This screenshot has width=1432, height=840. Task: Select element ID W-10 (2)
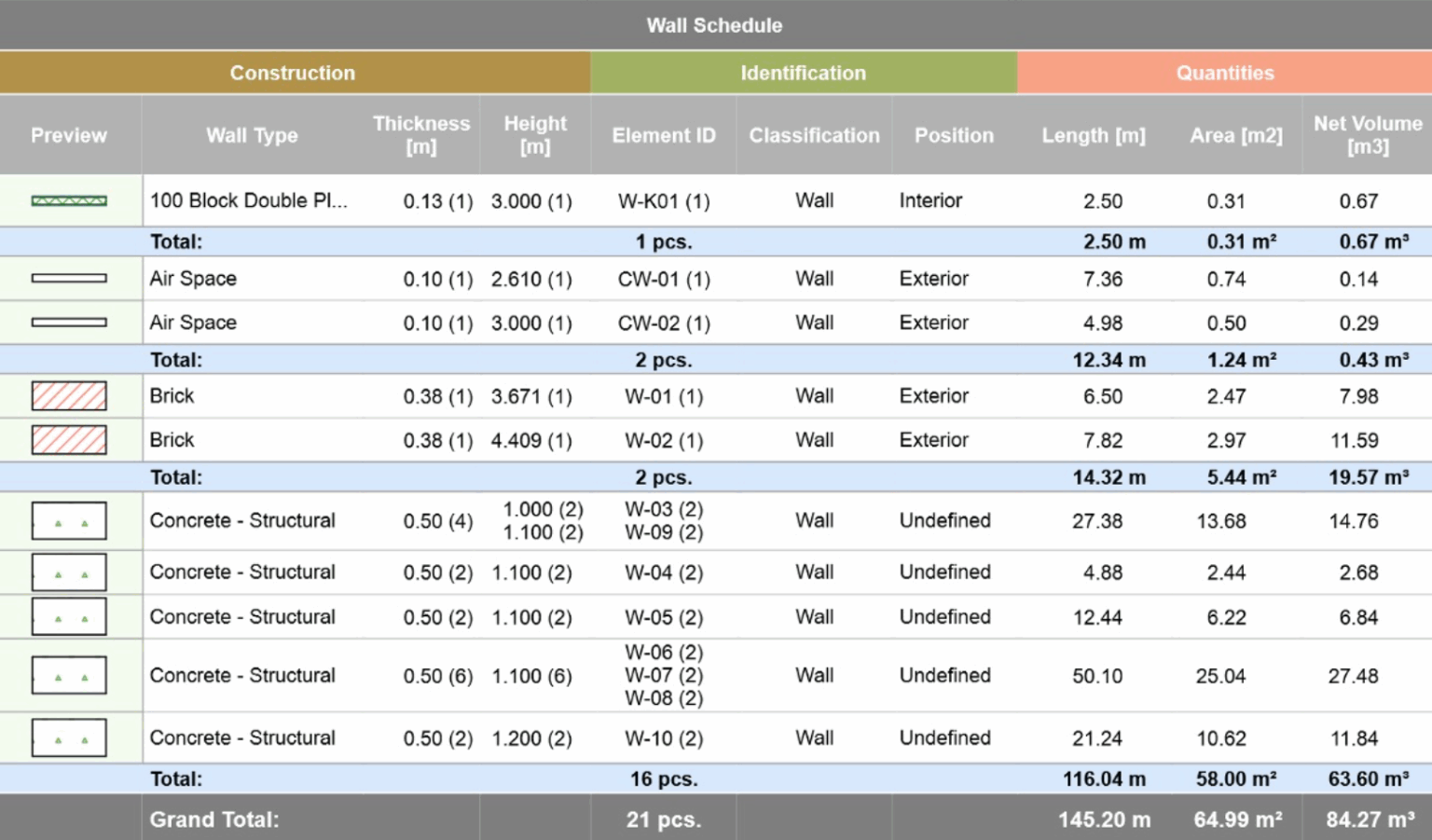click(x=664, y=738)
